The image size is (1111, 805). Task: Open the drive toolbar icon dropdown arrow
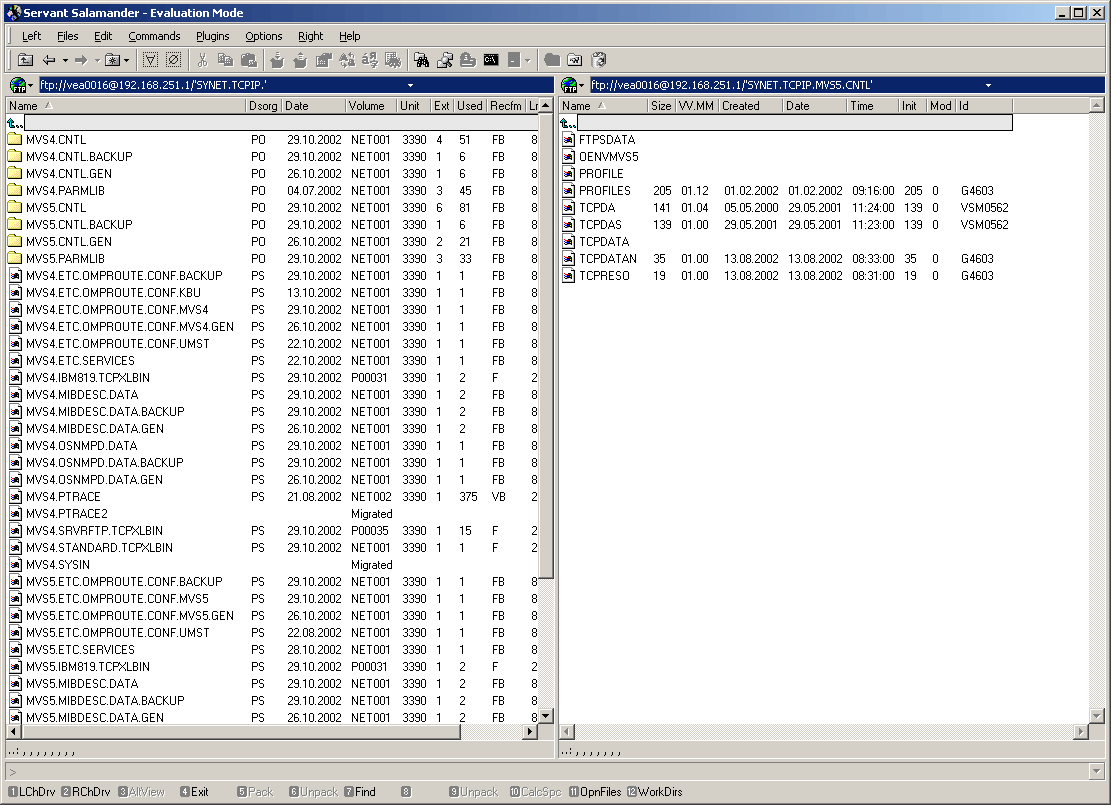527,60
